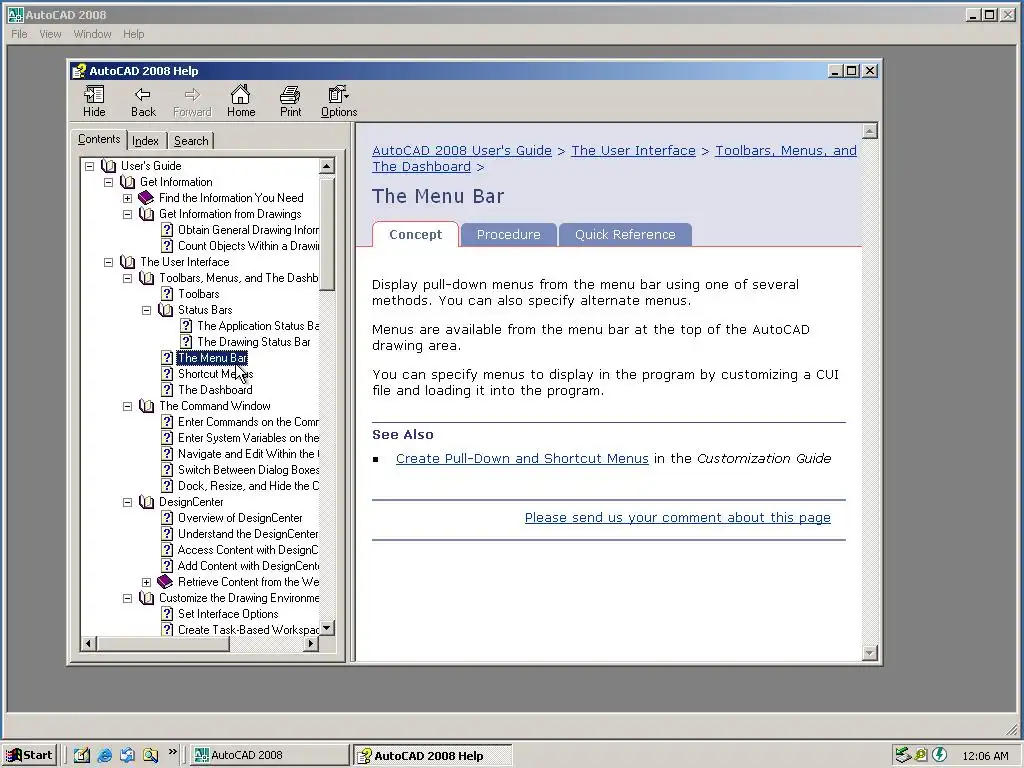Click the topic icon beside The Dashboard
This screenshot has width=1024, height=768.
pyautogui.click(x=167, y=390)
